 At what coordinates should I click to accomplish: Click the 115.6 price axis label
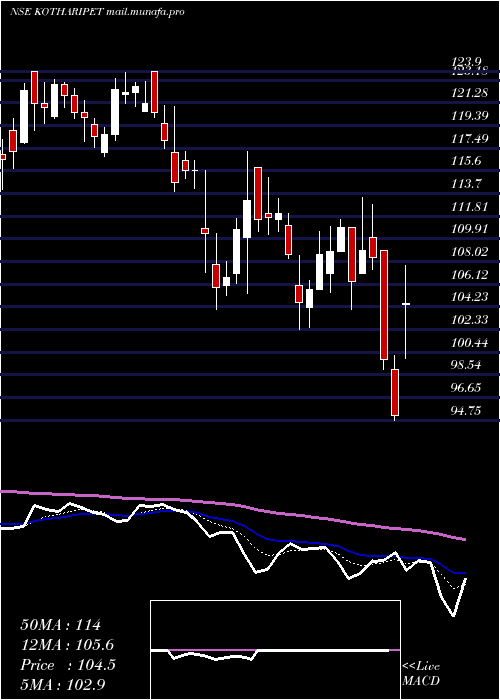pyautogui.click(x=467, y=161)
